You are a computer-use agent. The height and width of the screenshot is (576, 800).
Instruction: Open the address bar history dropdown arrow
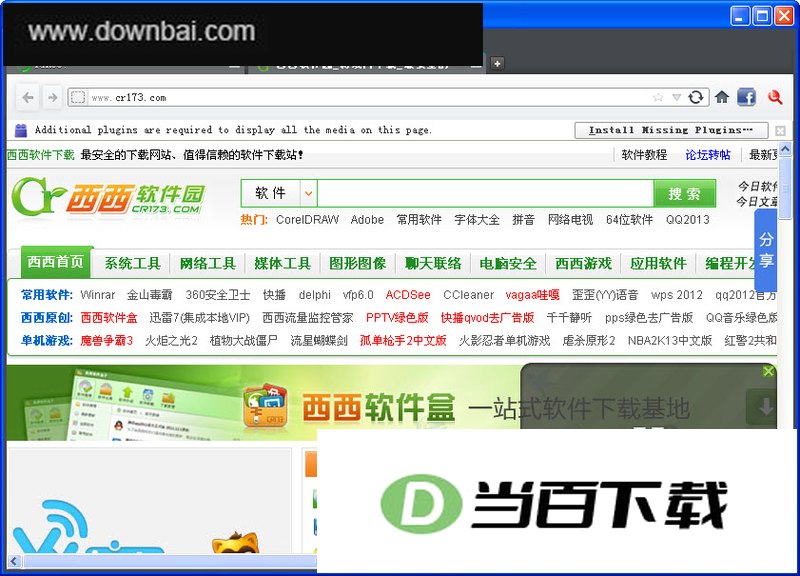(x=677, y=97)
